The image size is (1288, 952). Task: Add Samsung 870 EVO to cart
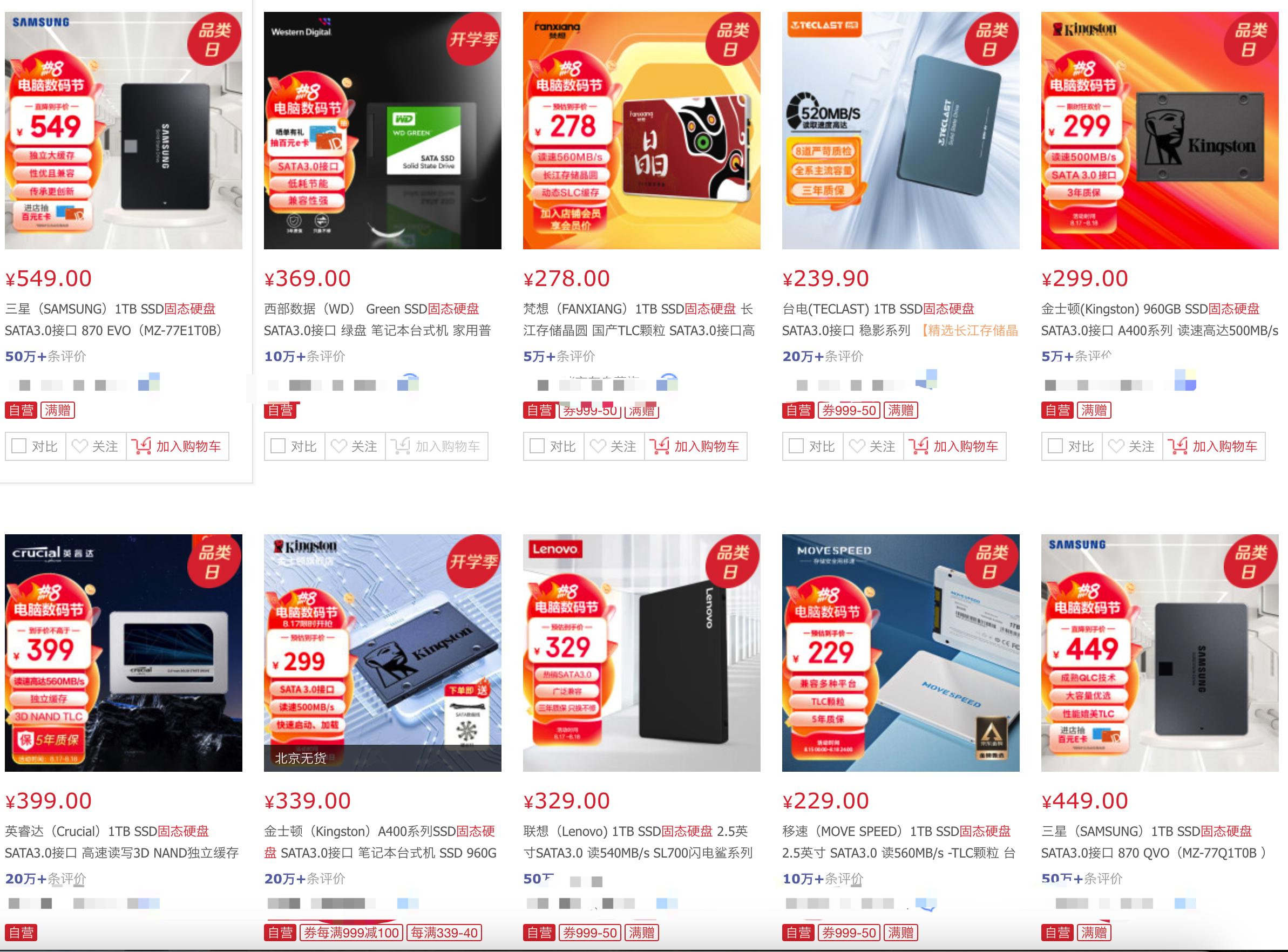tap(178, 446)
